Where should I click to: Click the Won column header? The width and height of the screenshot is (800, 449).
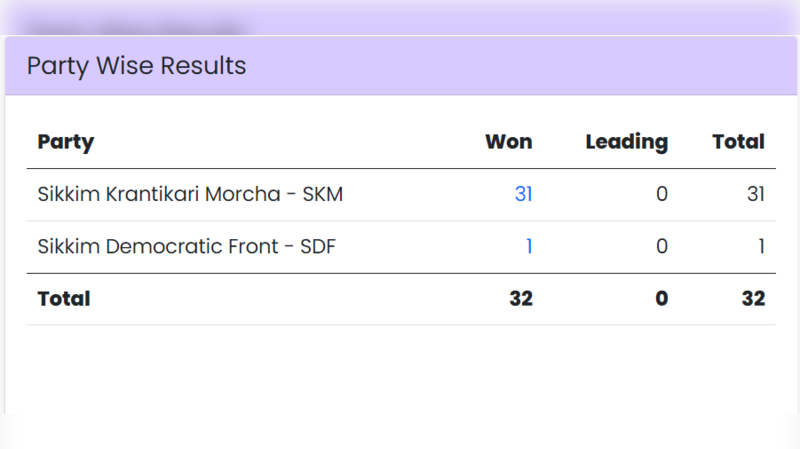click(508, 142)
